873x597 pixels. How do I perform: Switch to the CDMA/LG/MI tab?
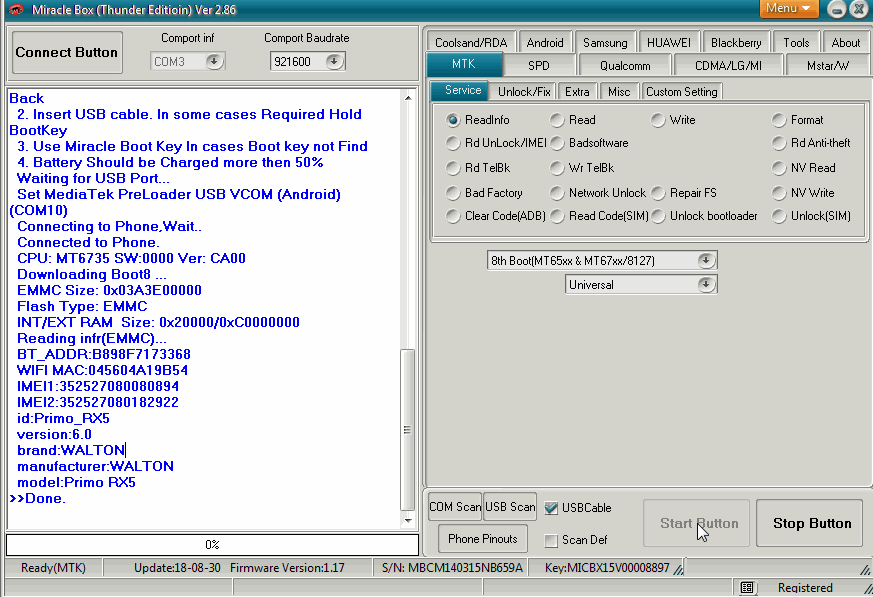[x=728, y=65]
